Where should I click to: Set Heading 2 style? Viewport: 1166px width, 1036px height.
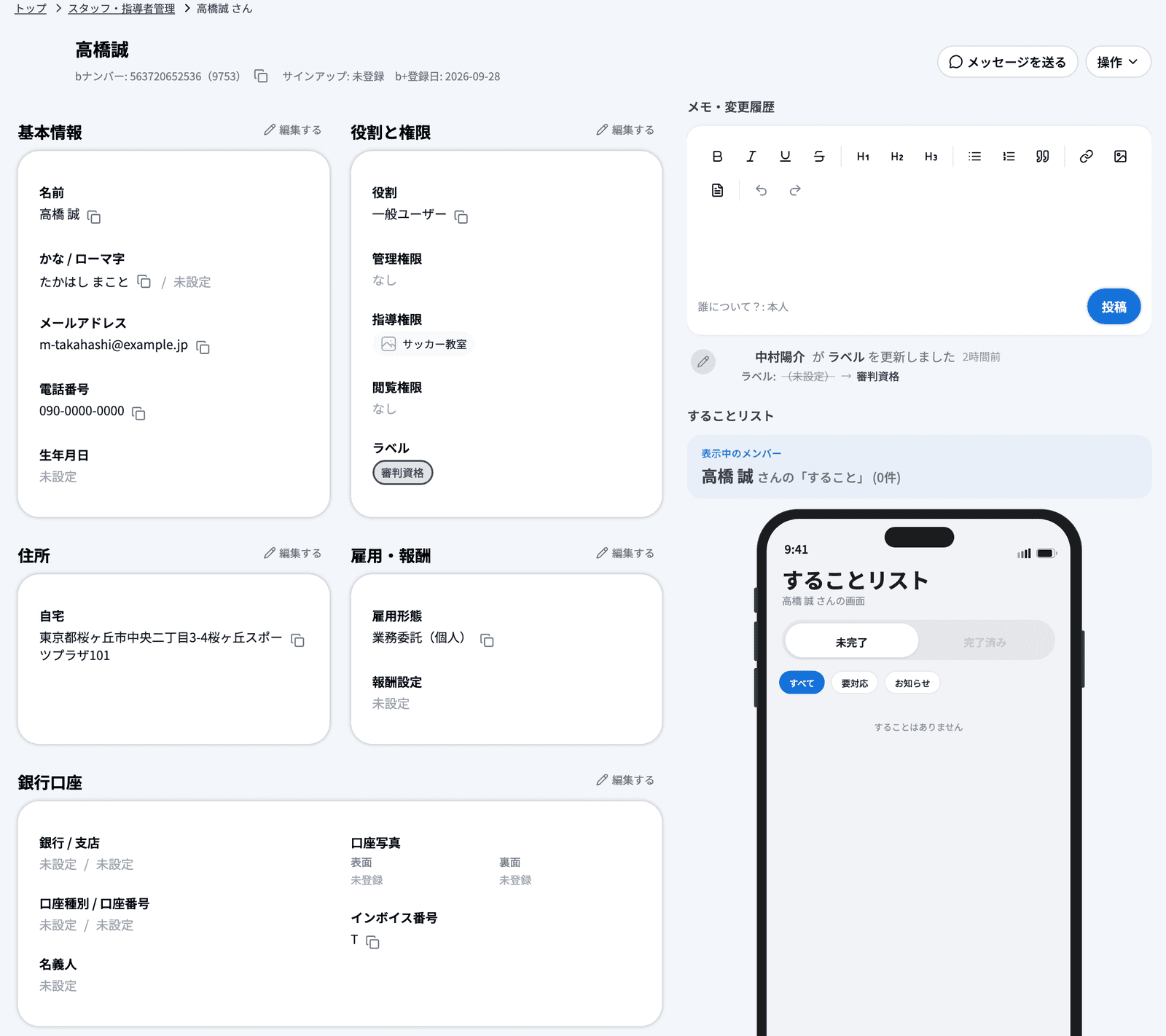pyautogui.click(x=897, y=157)
